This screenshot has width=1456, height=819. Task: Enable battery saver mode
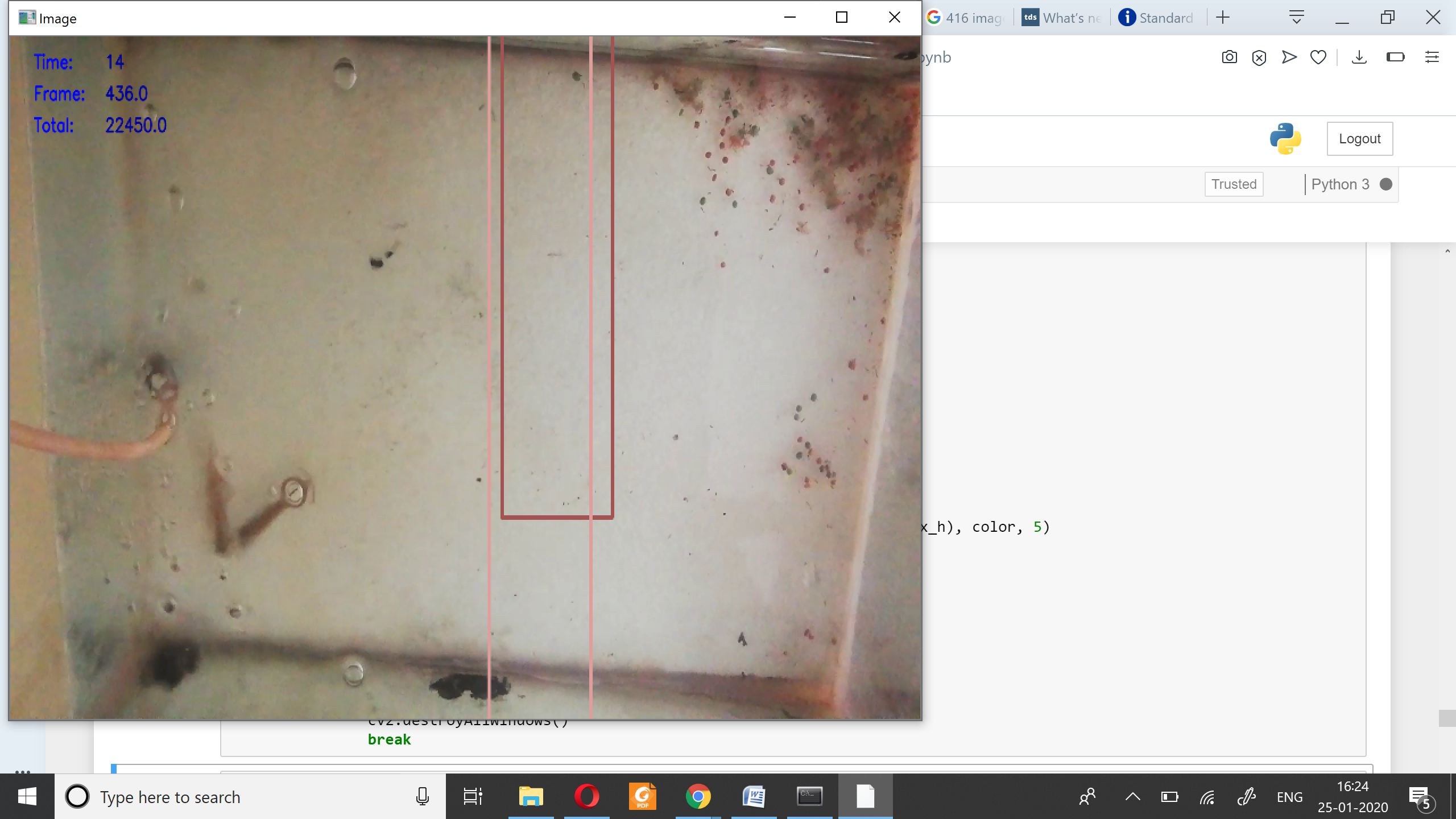click(1396, 57)
